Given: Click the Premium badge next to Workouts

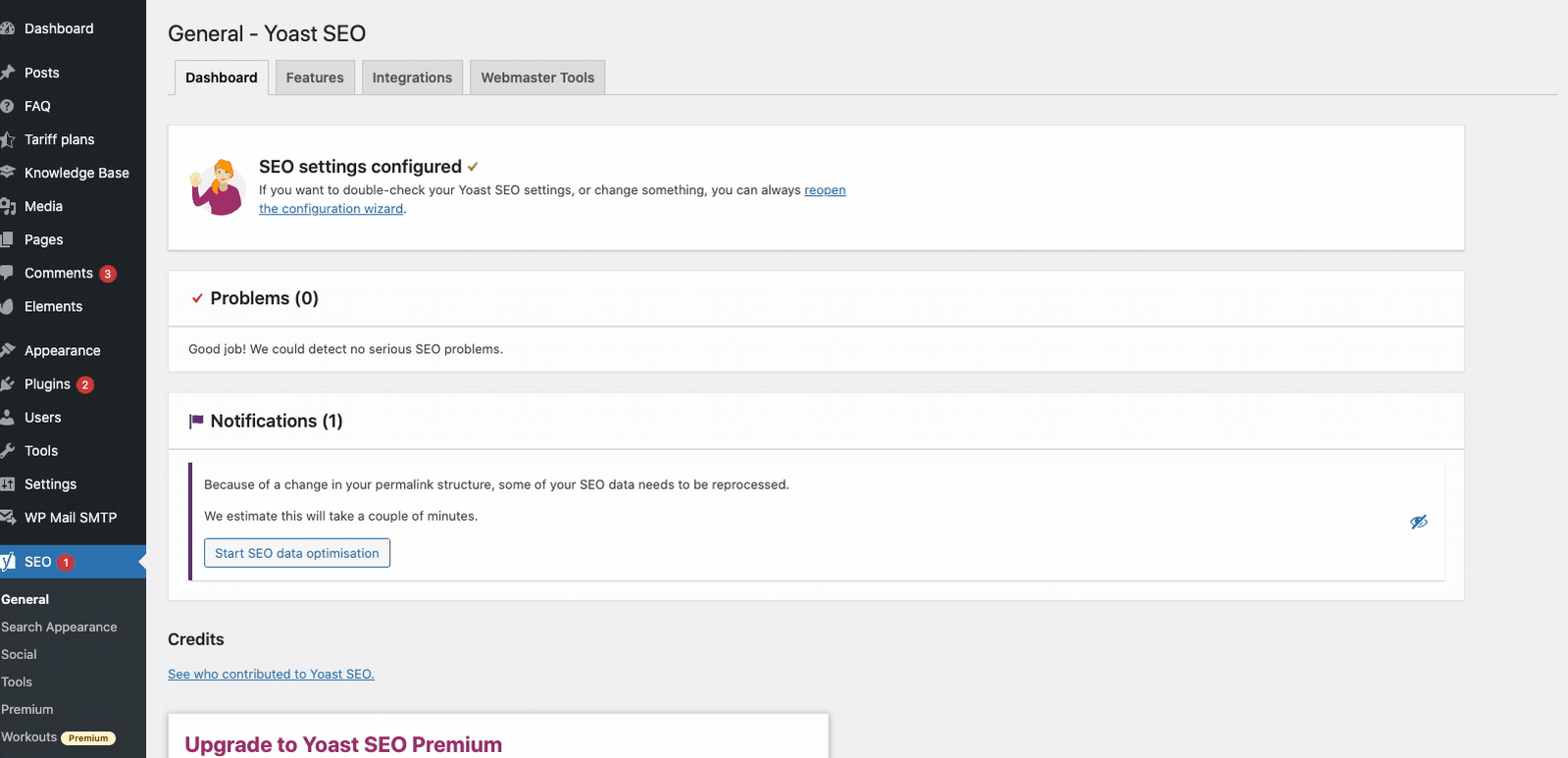Looking at the screenshot, I should click(x=88, y=738).
